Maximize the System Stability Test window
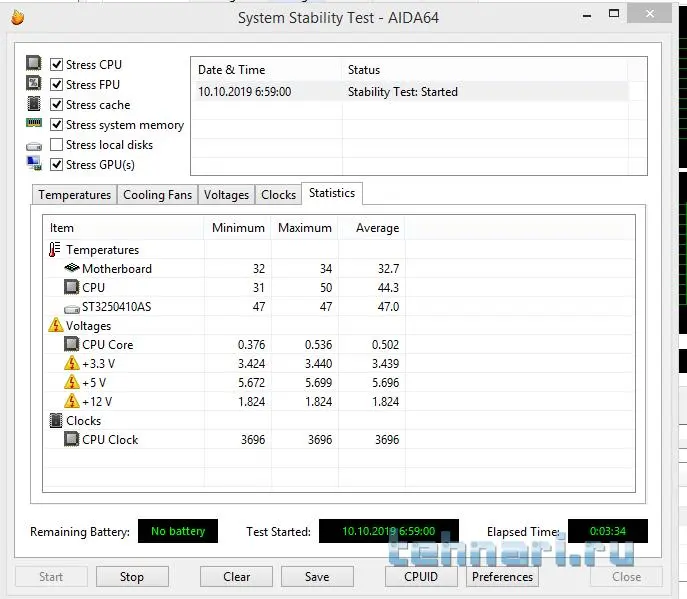The height and width of the screenshot is (599, 687). click(614, 14)
